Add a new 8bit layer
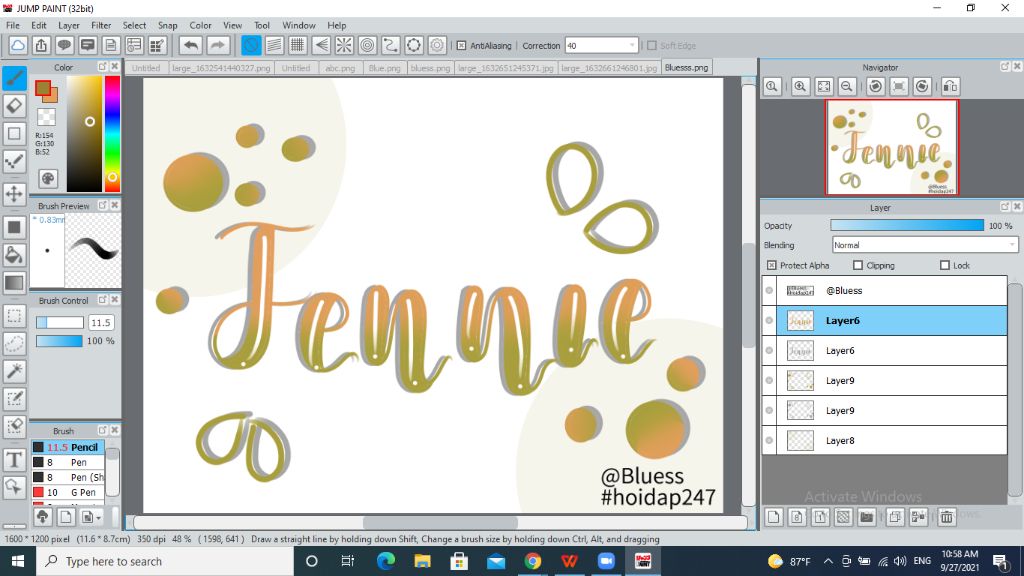The width and height of the screenshot is (1024, 576). [797, 517]
